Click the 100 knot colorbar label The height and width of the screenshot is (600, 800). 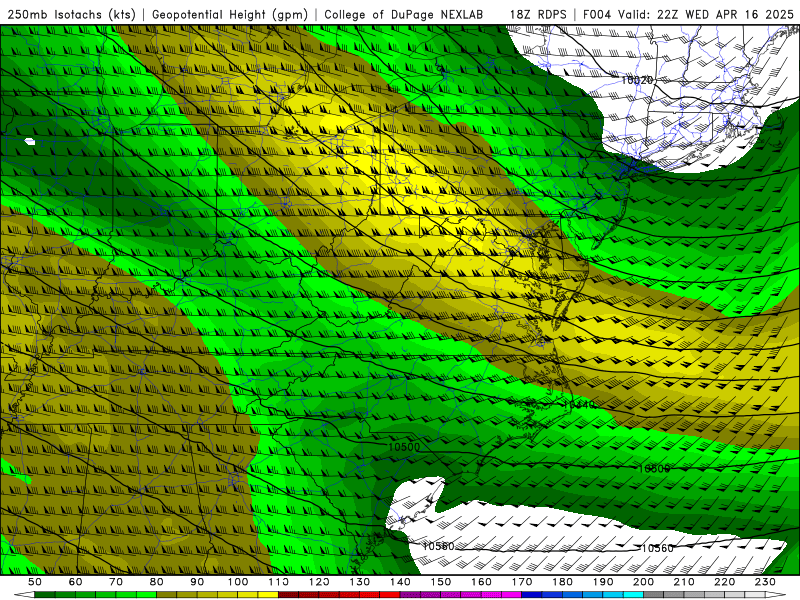coord(238,582)
